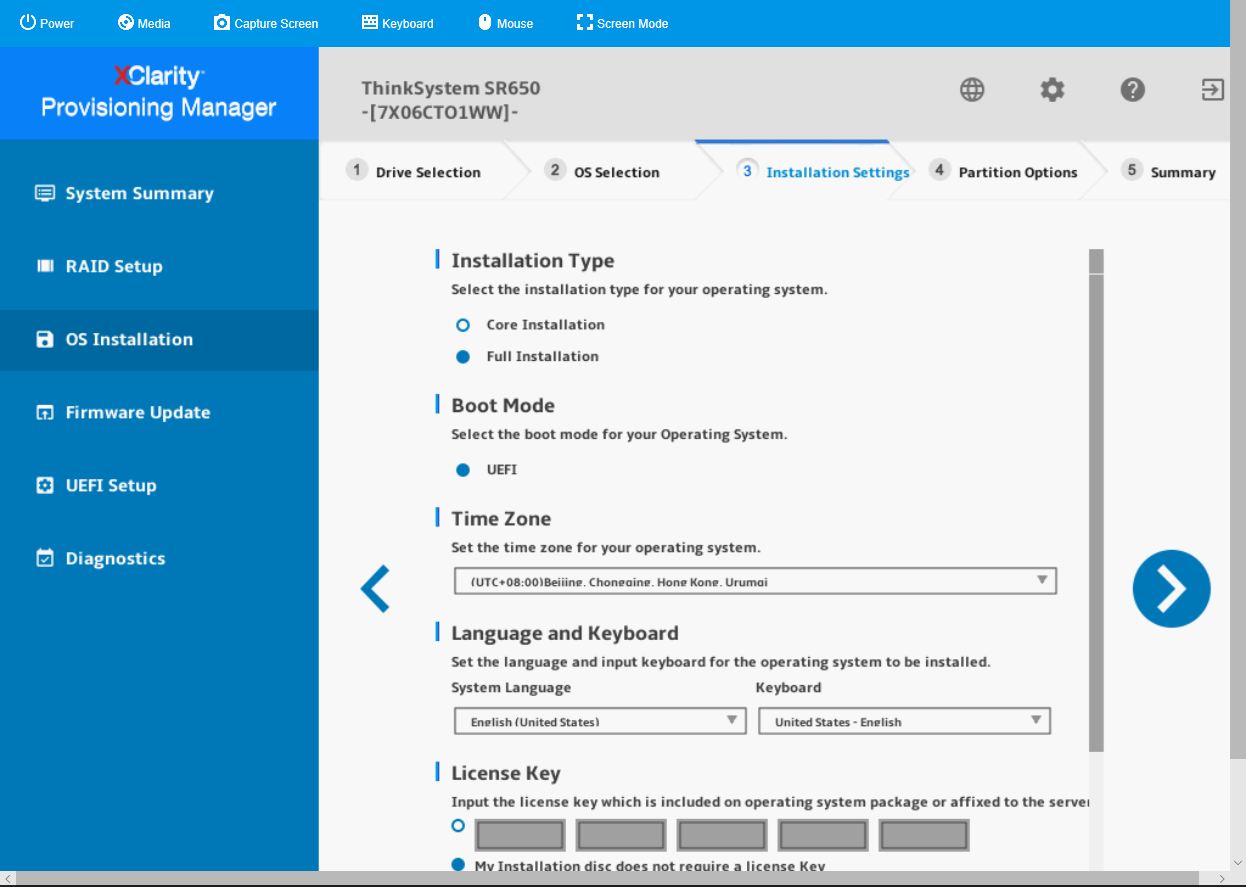Click Capture Screen in the toolbar

[266, 23]
